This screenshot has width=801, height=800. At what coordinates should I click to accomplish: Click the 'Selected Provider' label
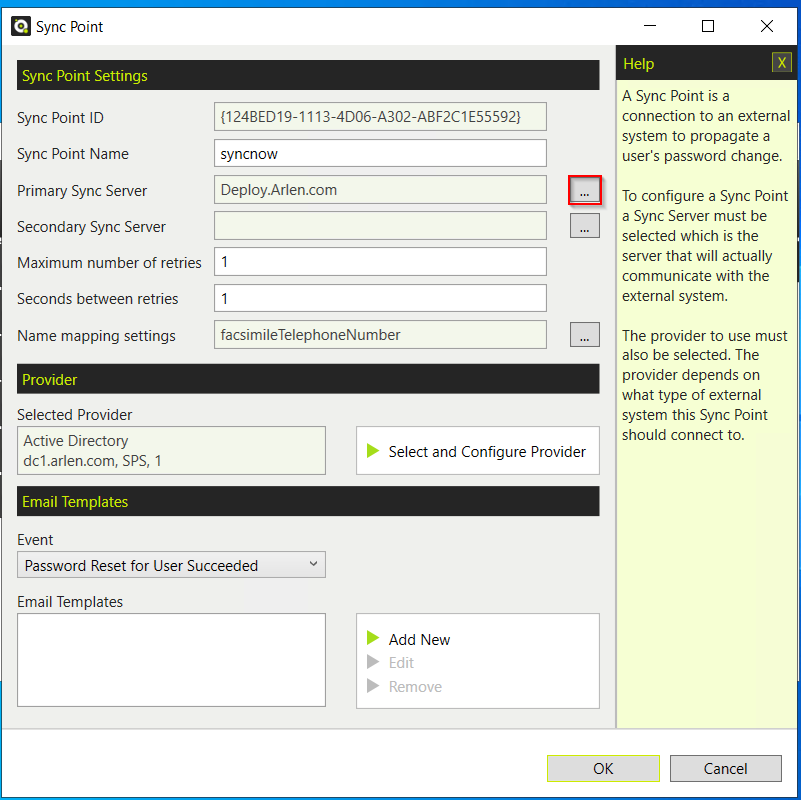pos(75,415)
